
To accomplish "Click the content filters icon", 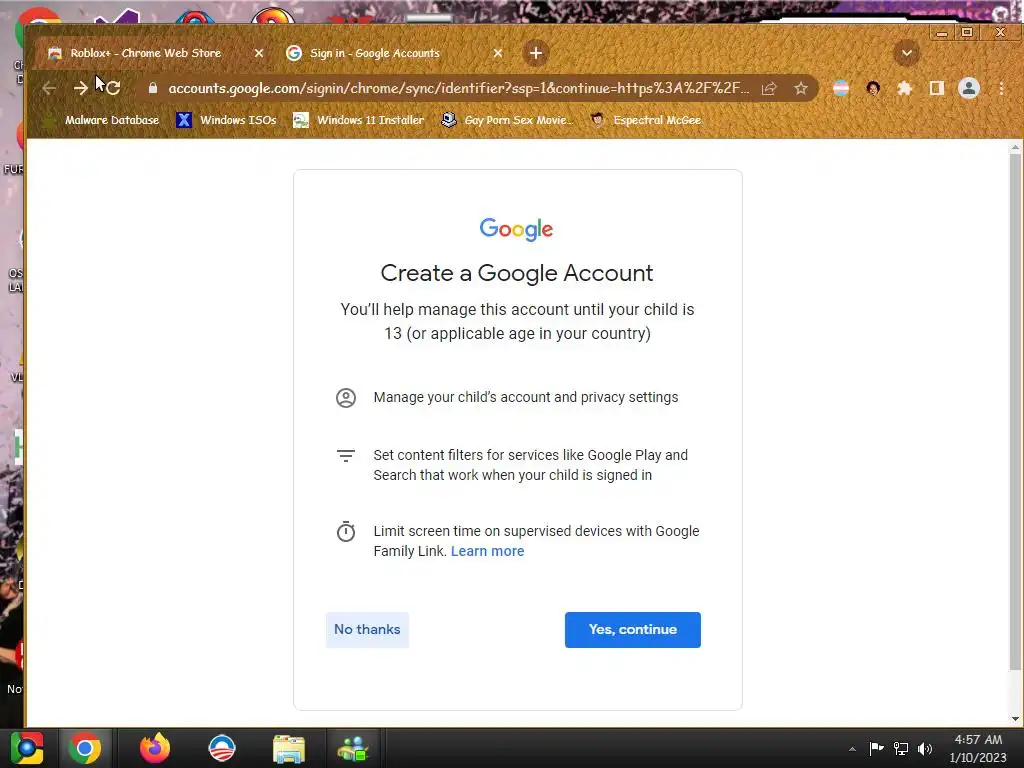I will coord(345,455).
